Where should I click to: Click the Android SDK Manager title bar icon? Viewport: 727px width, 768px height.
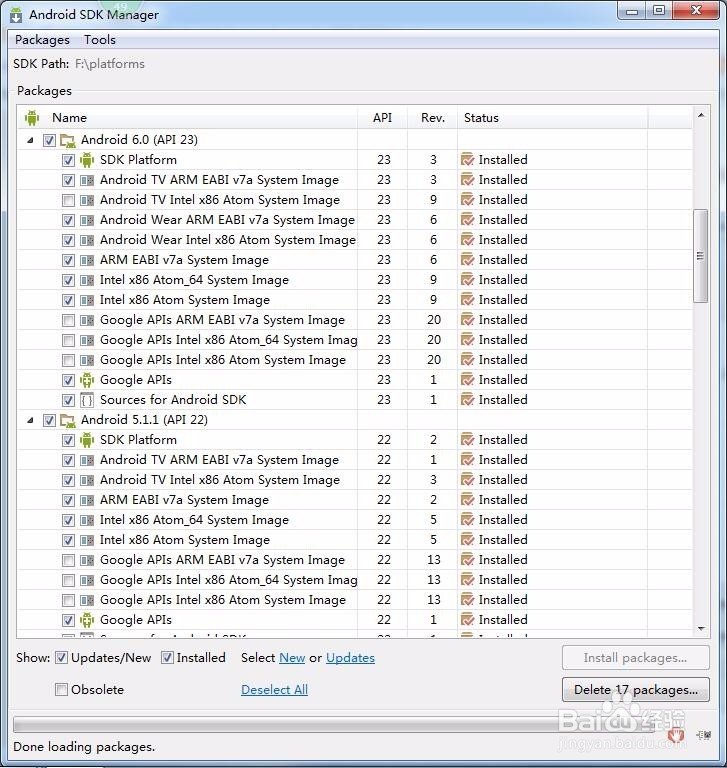[16, 15]
